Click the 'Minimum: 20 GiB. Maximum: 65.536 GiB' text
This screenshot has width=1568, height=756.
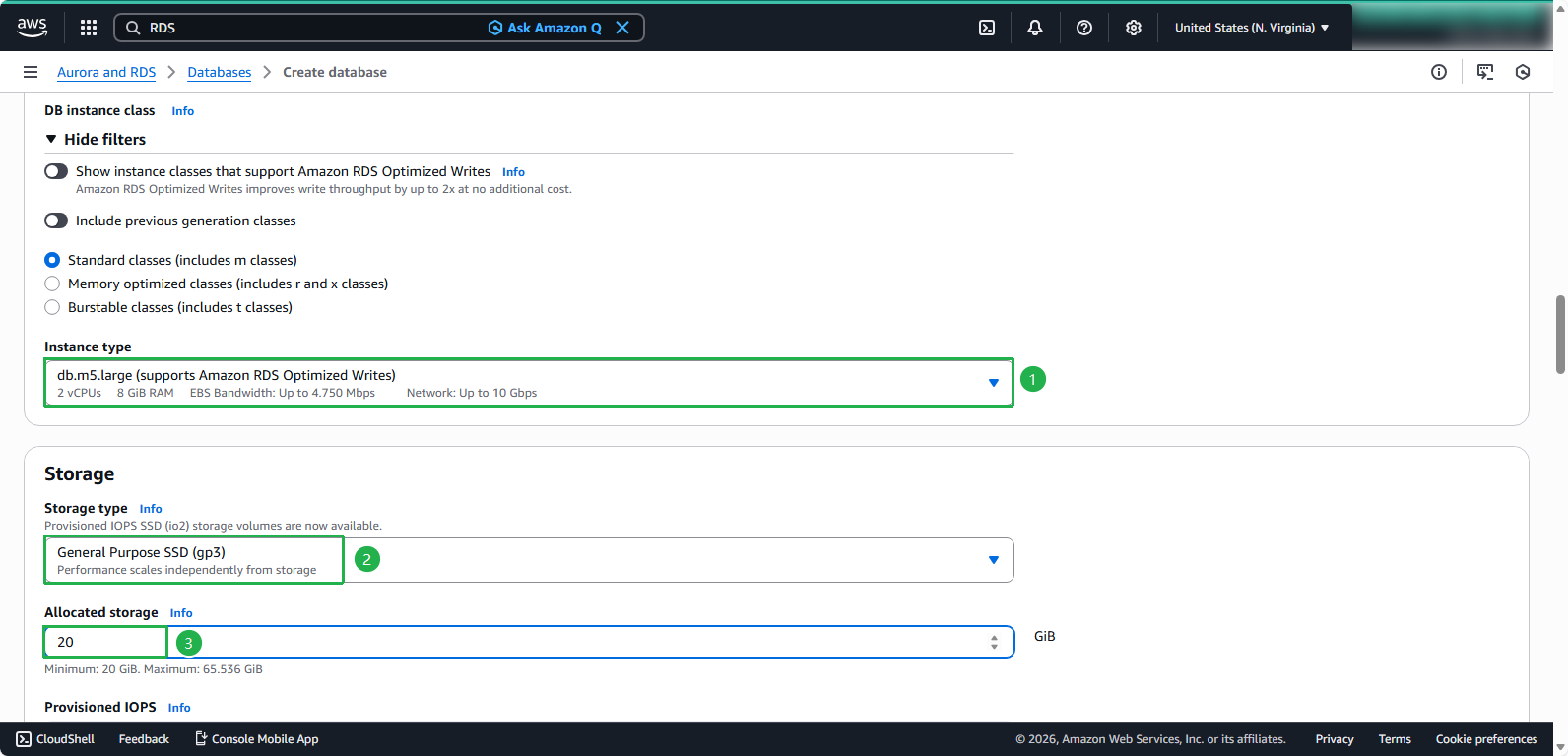click(x=154, y=669)
